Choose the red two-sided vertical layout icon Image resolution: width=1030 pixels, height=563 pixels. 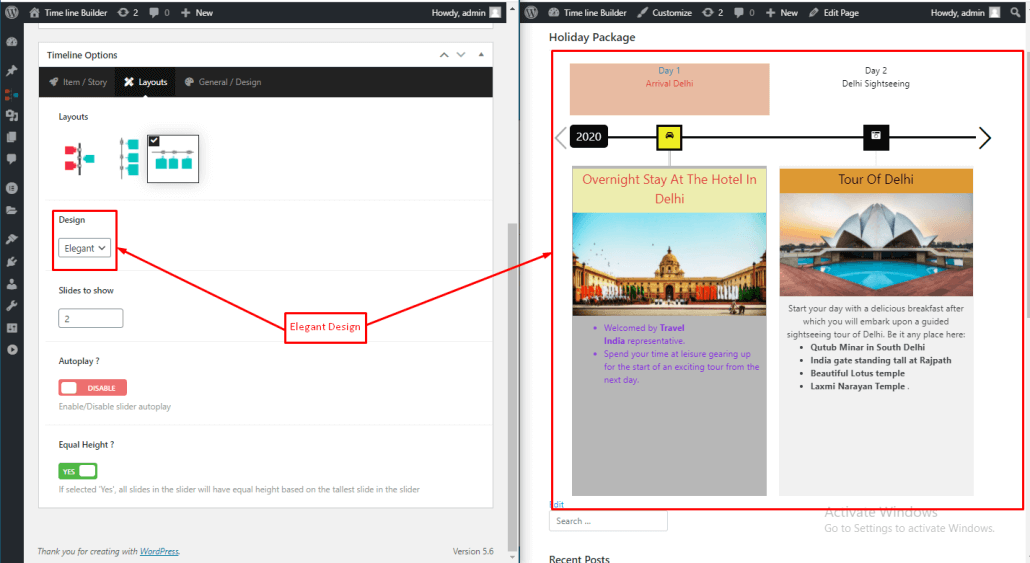[78, 158]
